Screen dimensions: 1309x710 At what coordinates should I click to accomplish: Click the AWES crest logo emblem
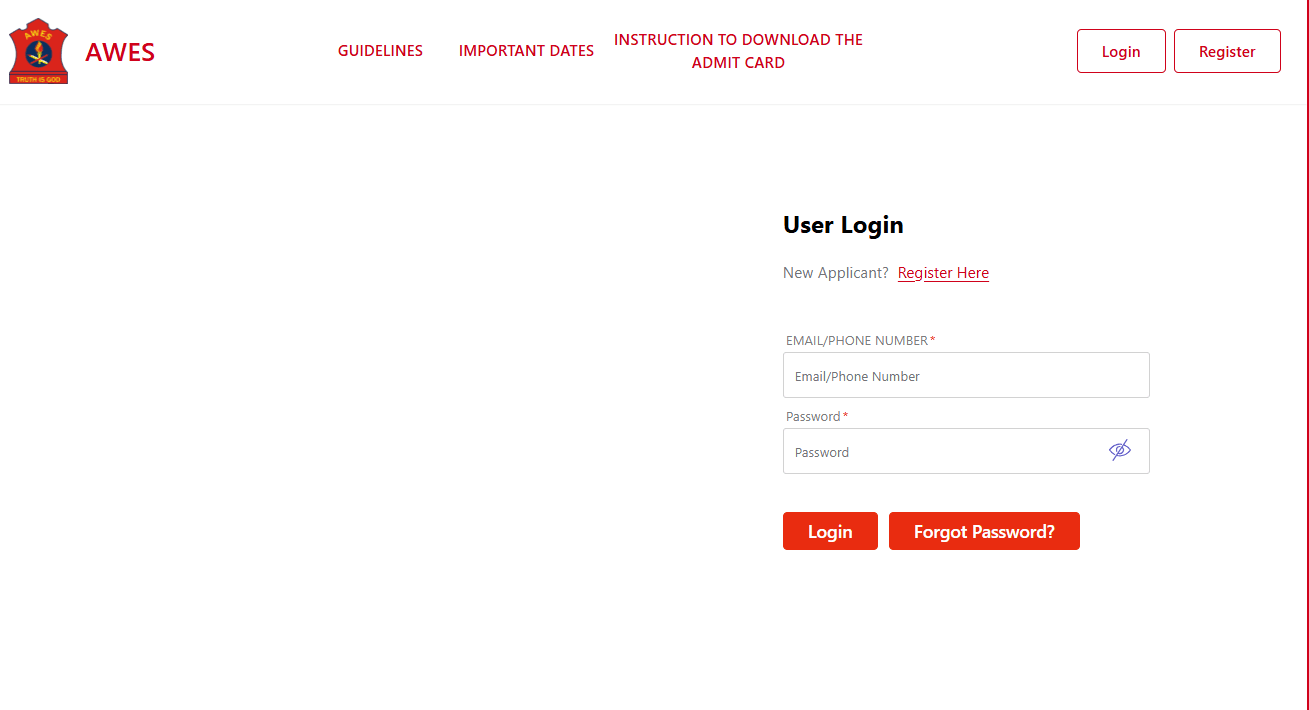[x=39, y=48]
